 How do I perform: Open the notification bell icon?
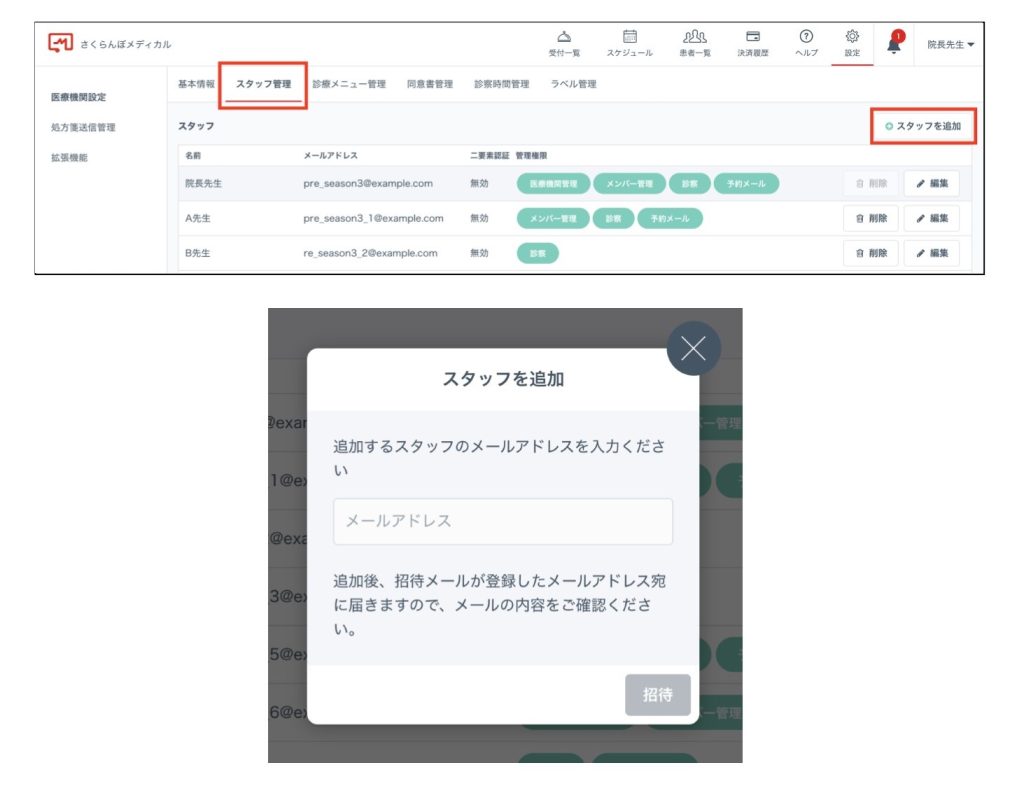pyautogui.click(x=894, y=42)
